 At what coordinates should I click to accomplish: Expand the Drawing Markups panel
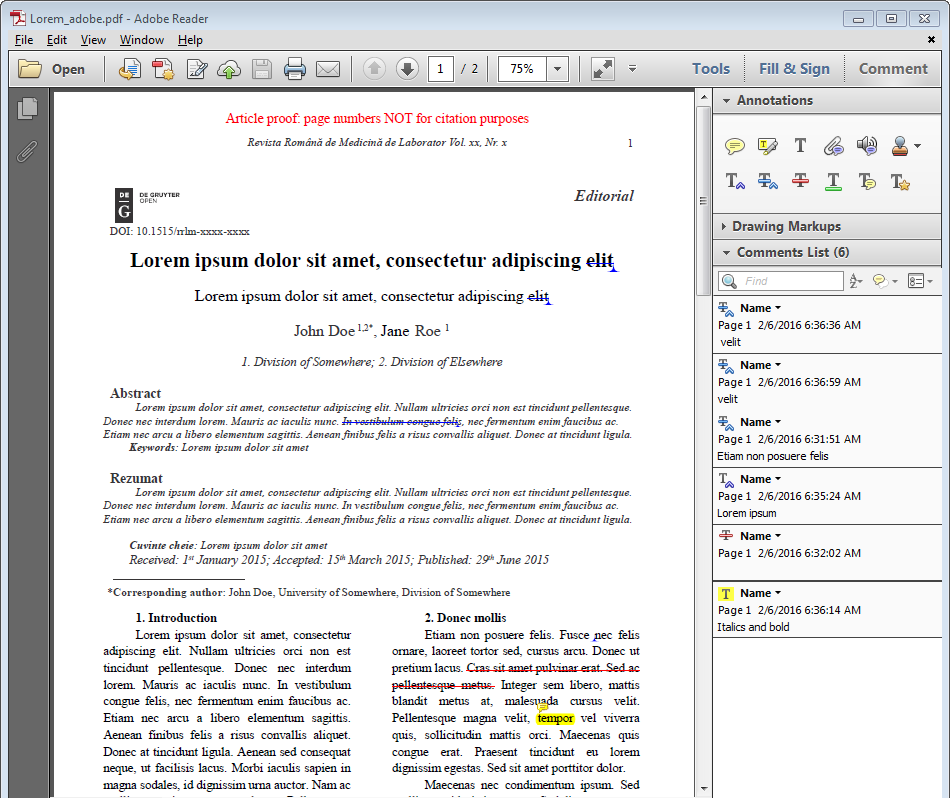tap(724, 226)
